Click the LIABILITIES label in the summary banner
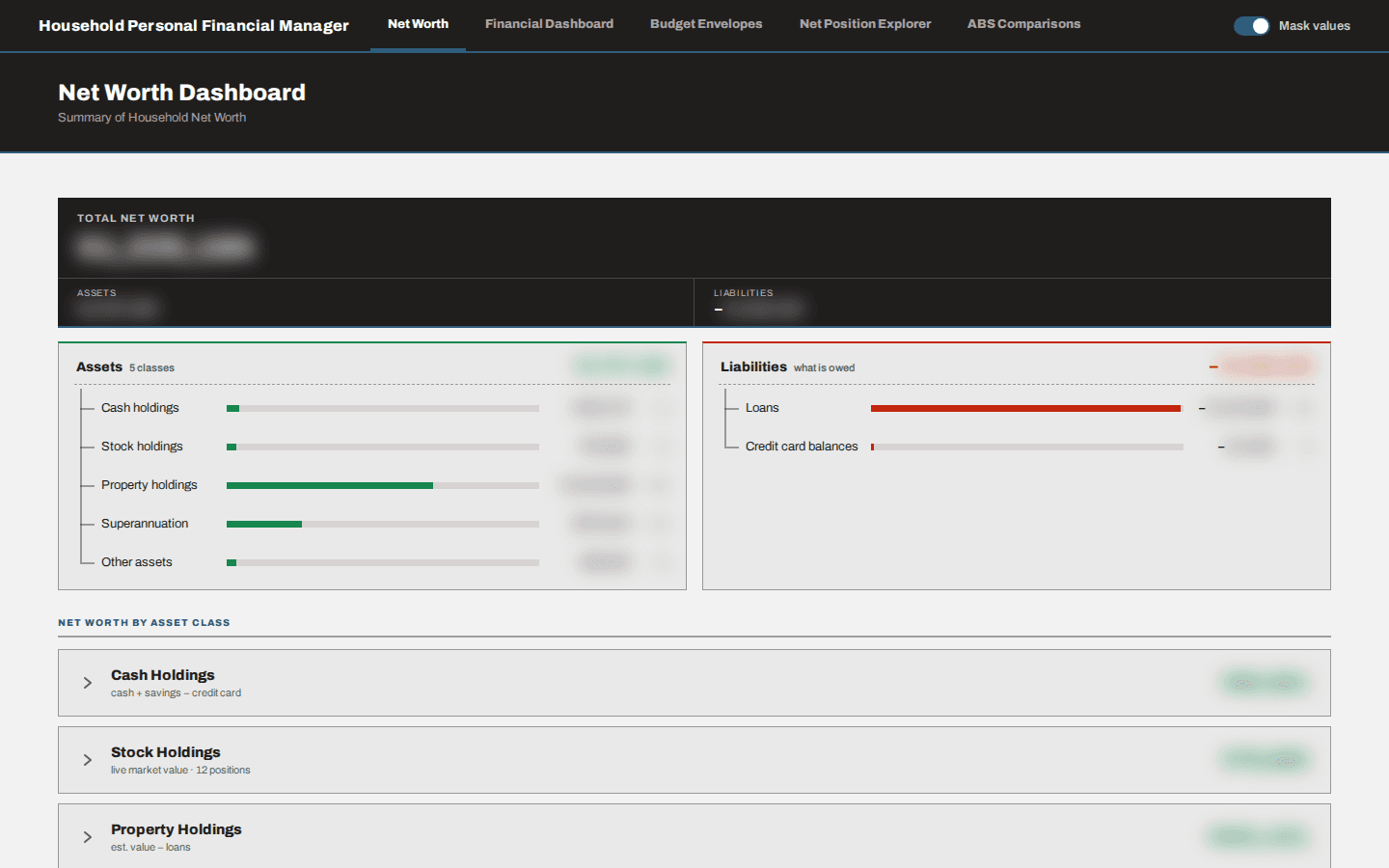The width and height of the screenshot is (1389, 868). [744, 293]
